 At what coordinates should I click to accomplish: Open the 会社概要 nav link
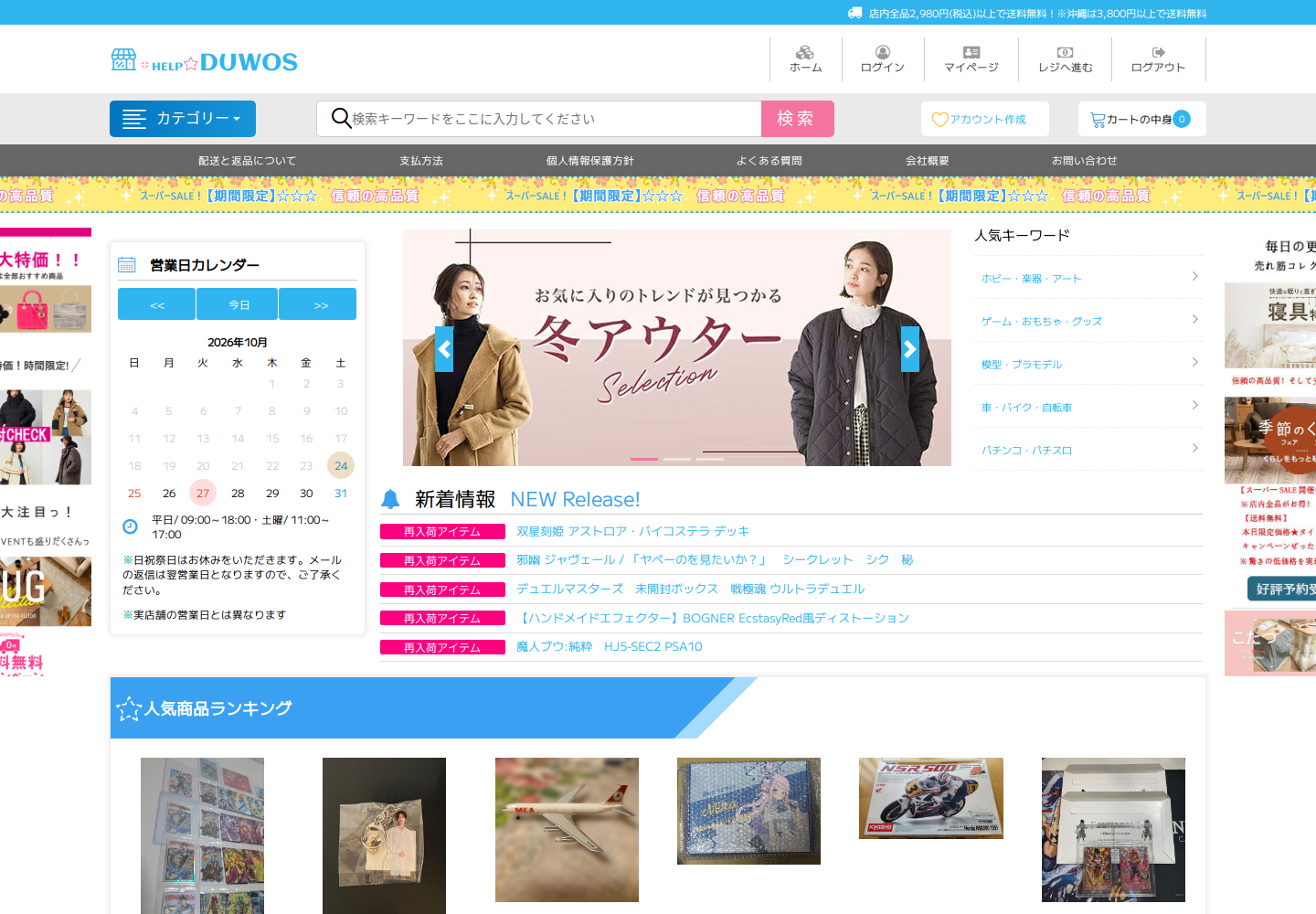(x=928, y=161)
